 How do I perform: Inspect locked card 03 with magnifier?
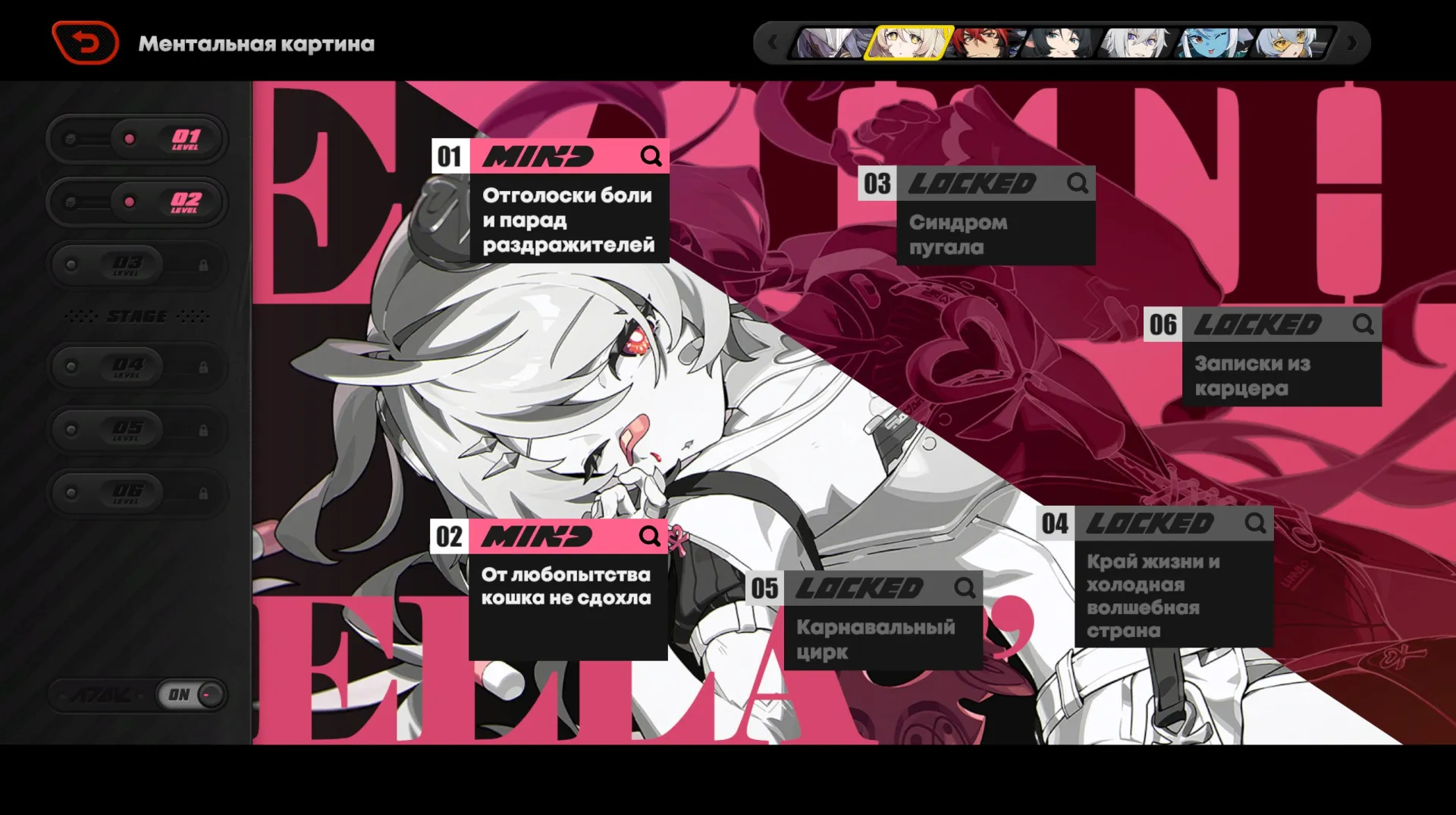coord(1077,183)
